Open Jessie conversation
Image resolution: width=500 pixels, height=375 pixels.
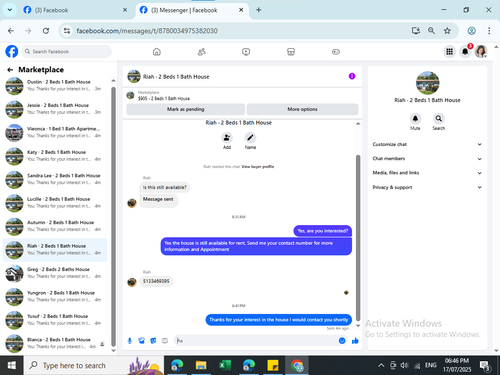(55, 109)
